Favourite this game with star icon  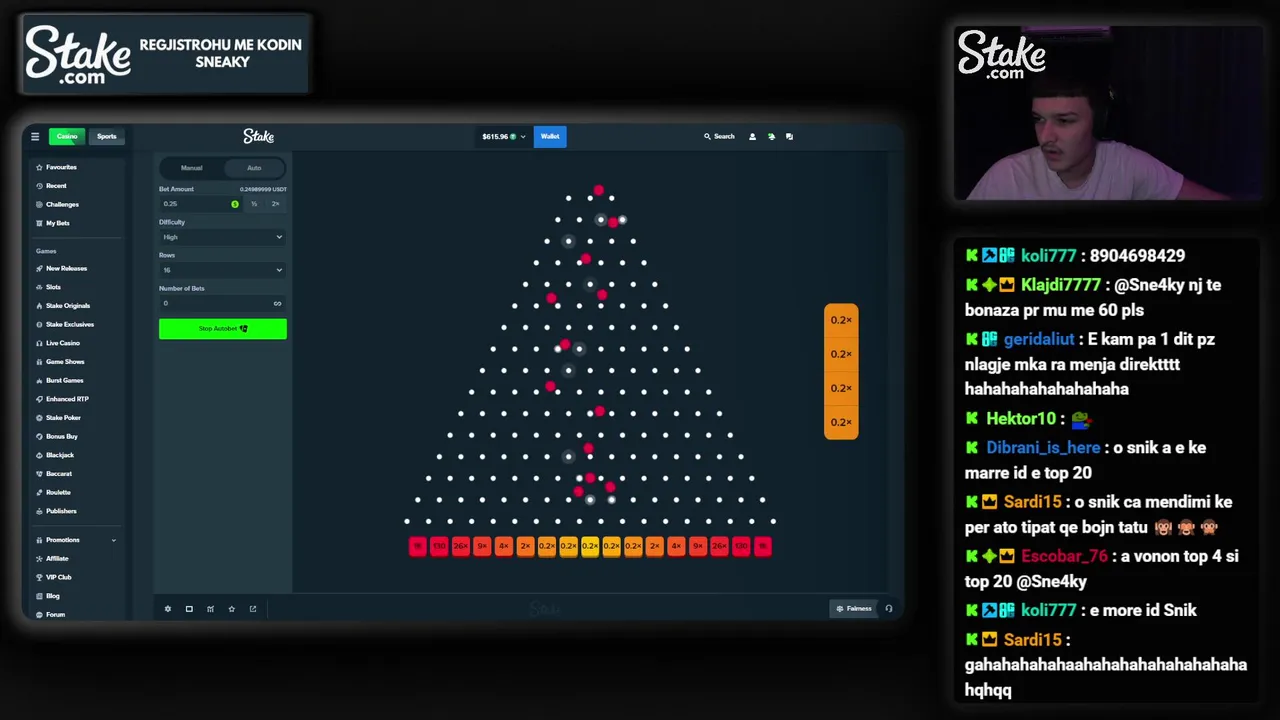[x=231, y=609]
